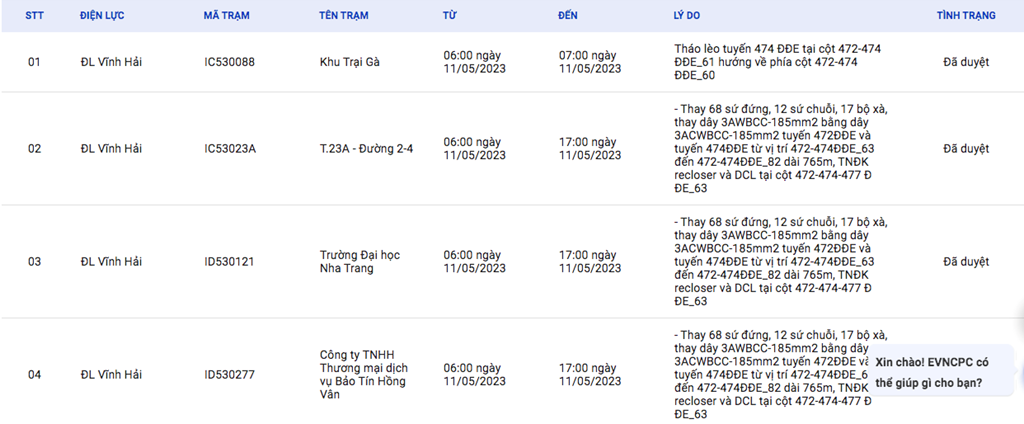Select station code IC53023A

coord(230,149)
